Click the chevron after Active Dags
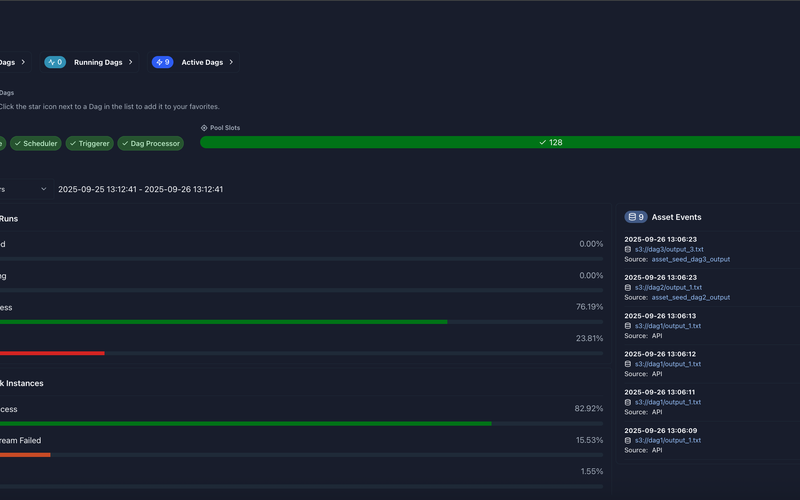 pyautogui.click(x=231, y=62)
